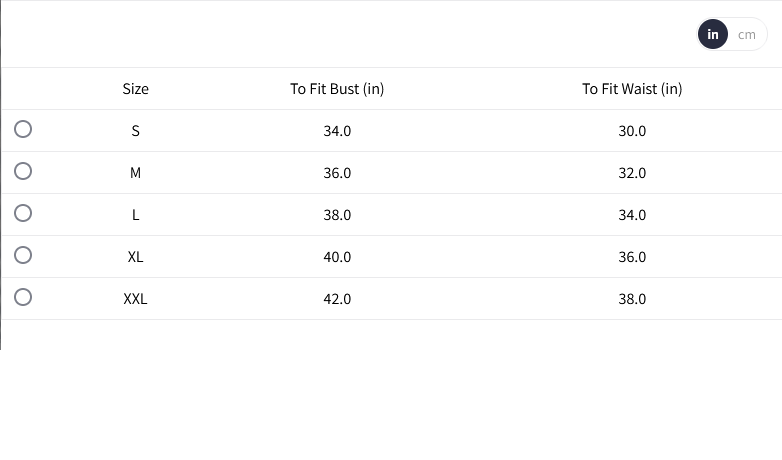
Task: Select the radio button for size M
Action: (x=23, y=171)
